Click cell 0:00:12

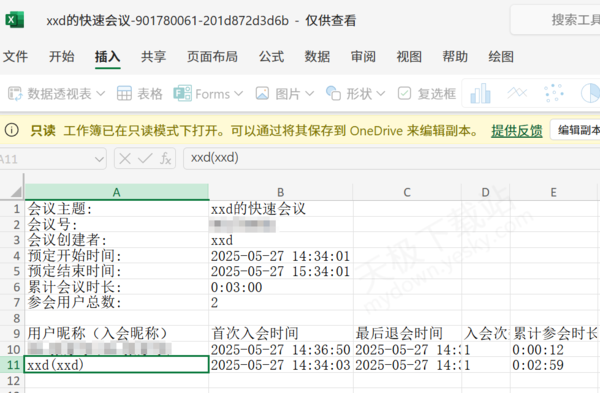[x=554, y=349]
